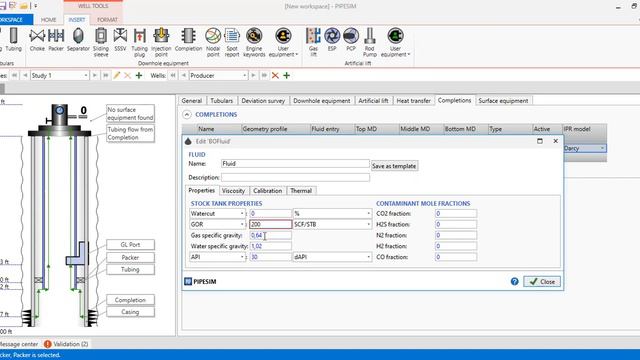Open downhole User equipment menu

[283, 42]
